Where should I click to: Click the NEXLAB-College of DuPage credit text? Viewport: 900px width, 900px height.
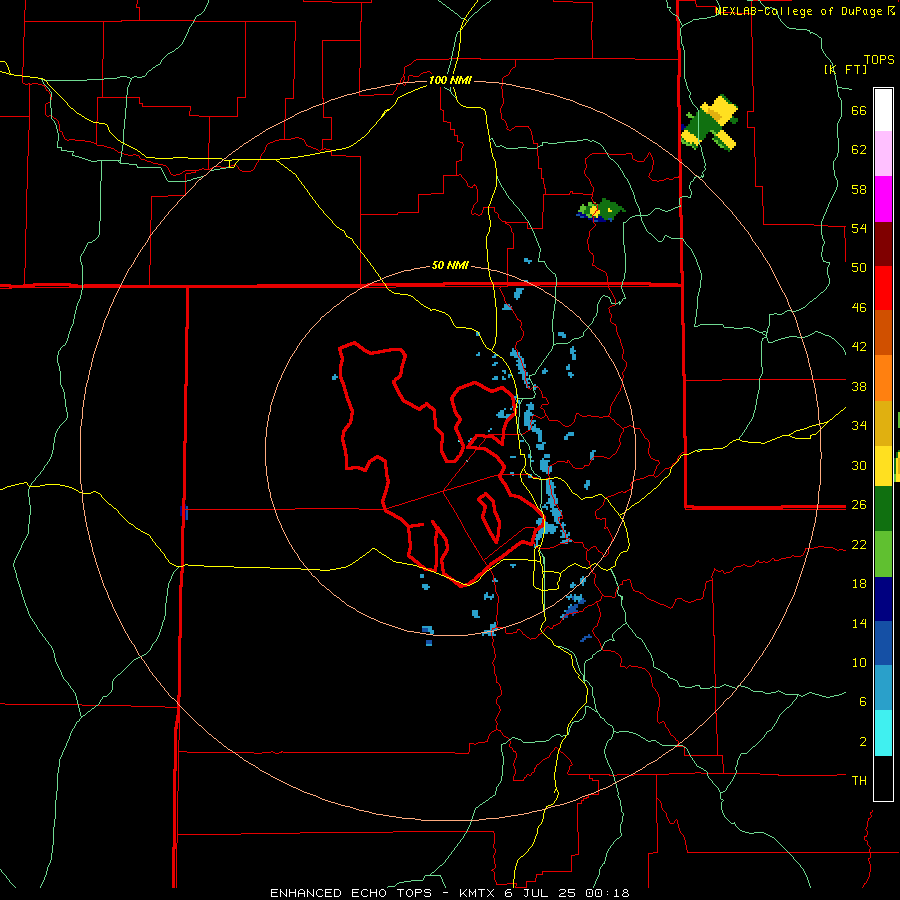[804, 11]
